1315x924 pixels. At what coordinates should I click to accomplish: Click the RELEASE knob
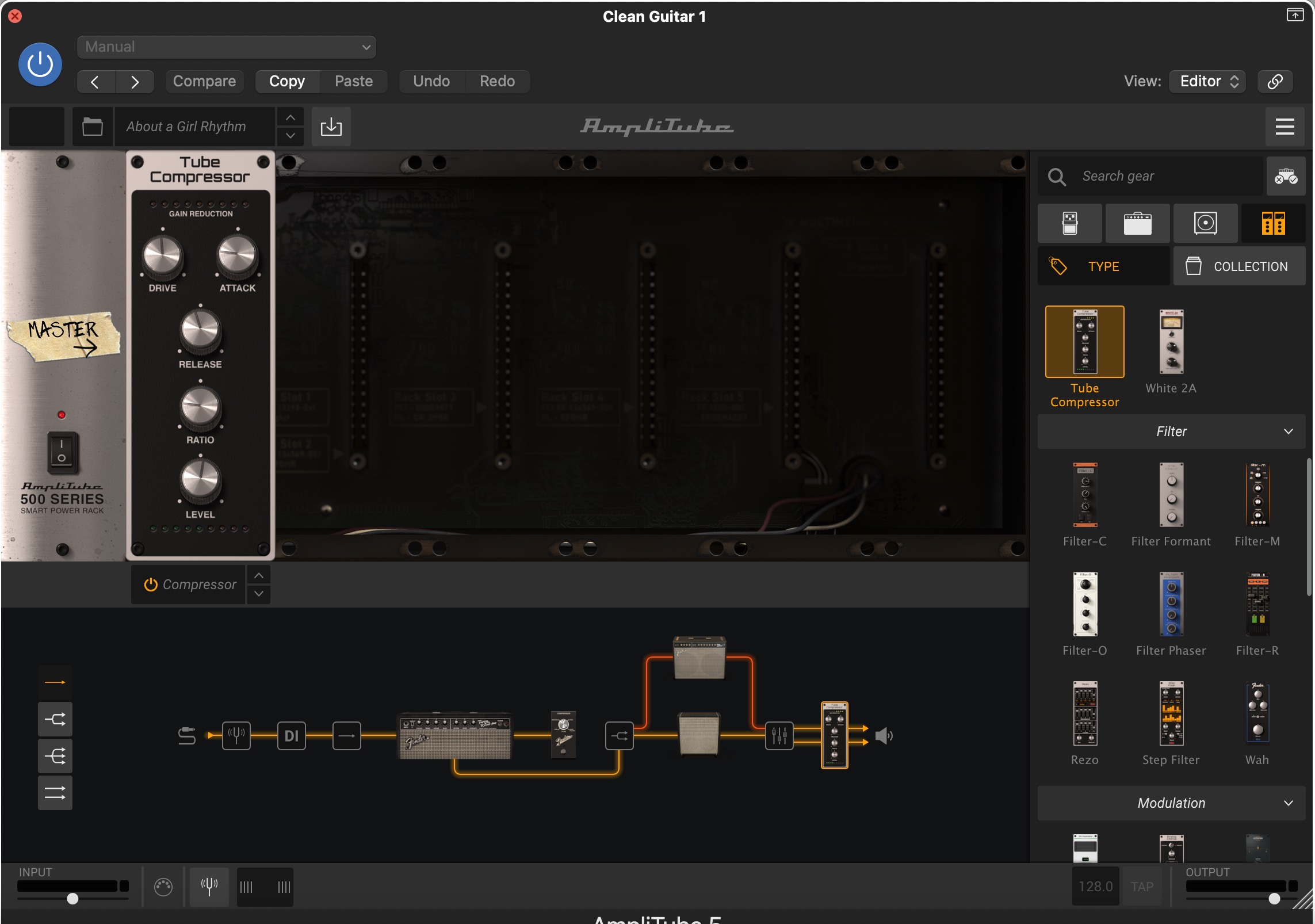point(200,331)
